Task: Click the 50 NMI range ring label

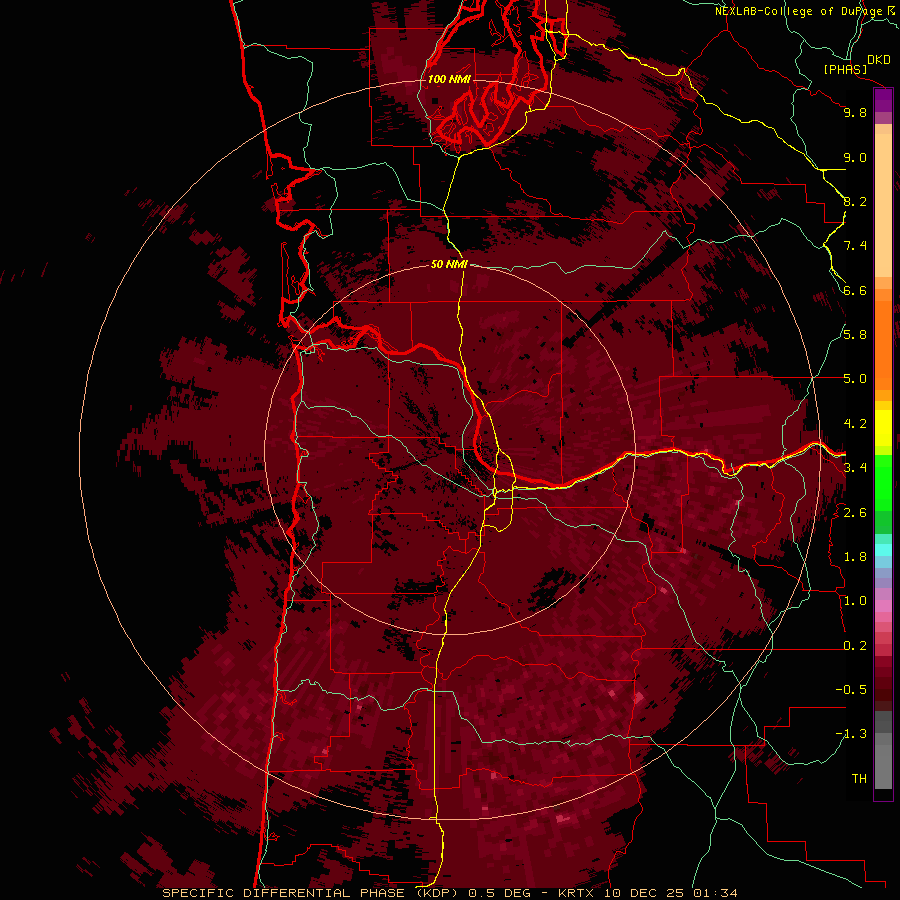Action: [x=449, y=264]
